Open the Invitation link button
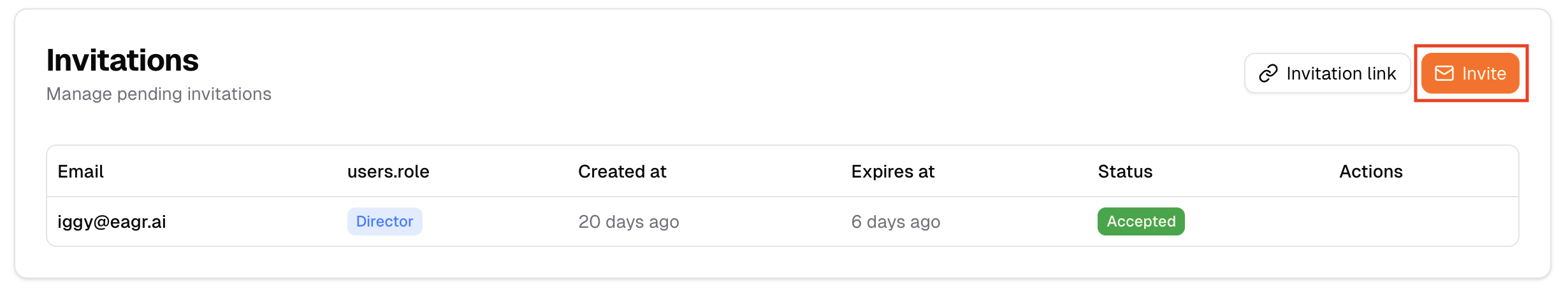1568x294 pixels. [1327, 74]
